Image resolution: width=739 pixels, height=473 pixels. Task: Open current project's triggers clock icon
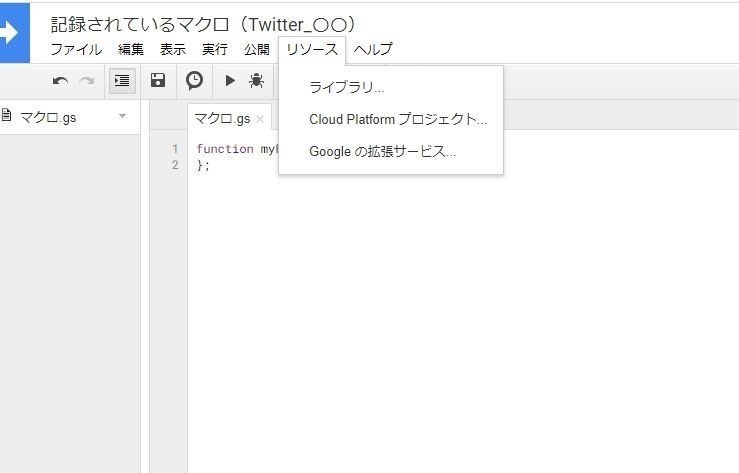point(194,81)
